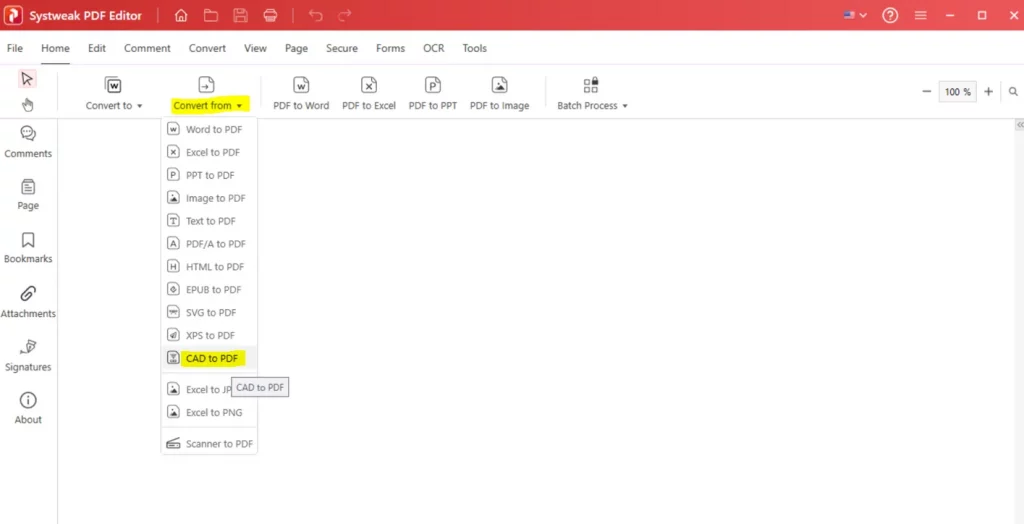Viewport: 1024px width, 524px height.
Task: Undo last action with undo arrow
Action: tap(315, 16)
